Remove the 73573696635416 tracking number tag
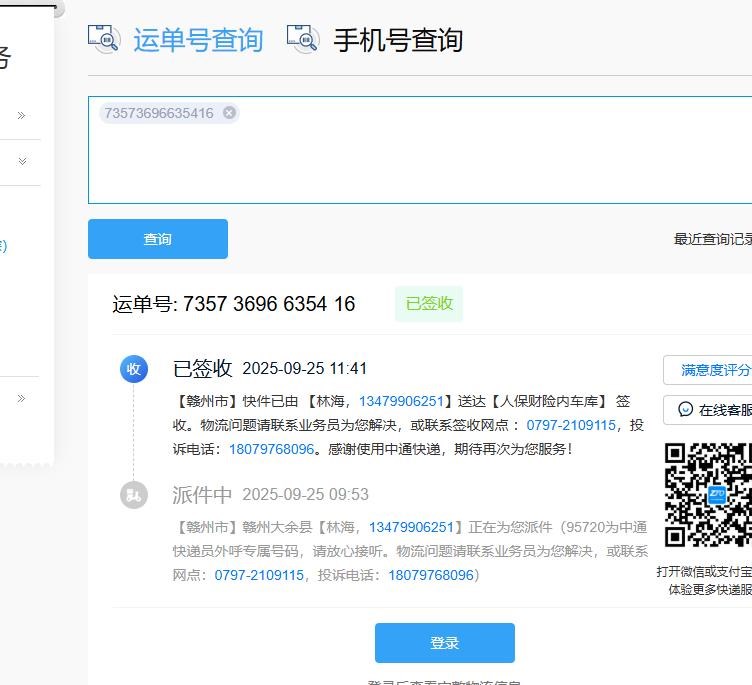The width and height of the screenshot is (752, 685). [x=229, y=113]
